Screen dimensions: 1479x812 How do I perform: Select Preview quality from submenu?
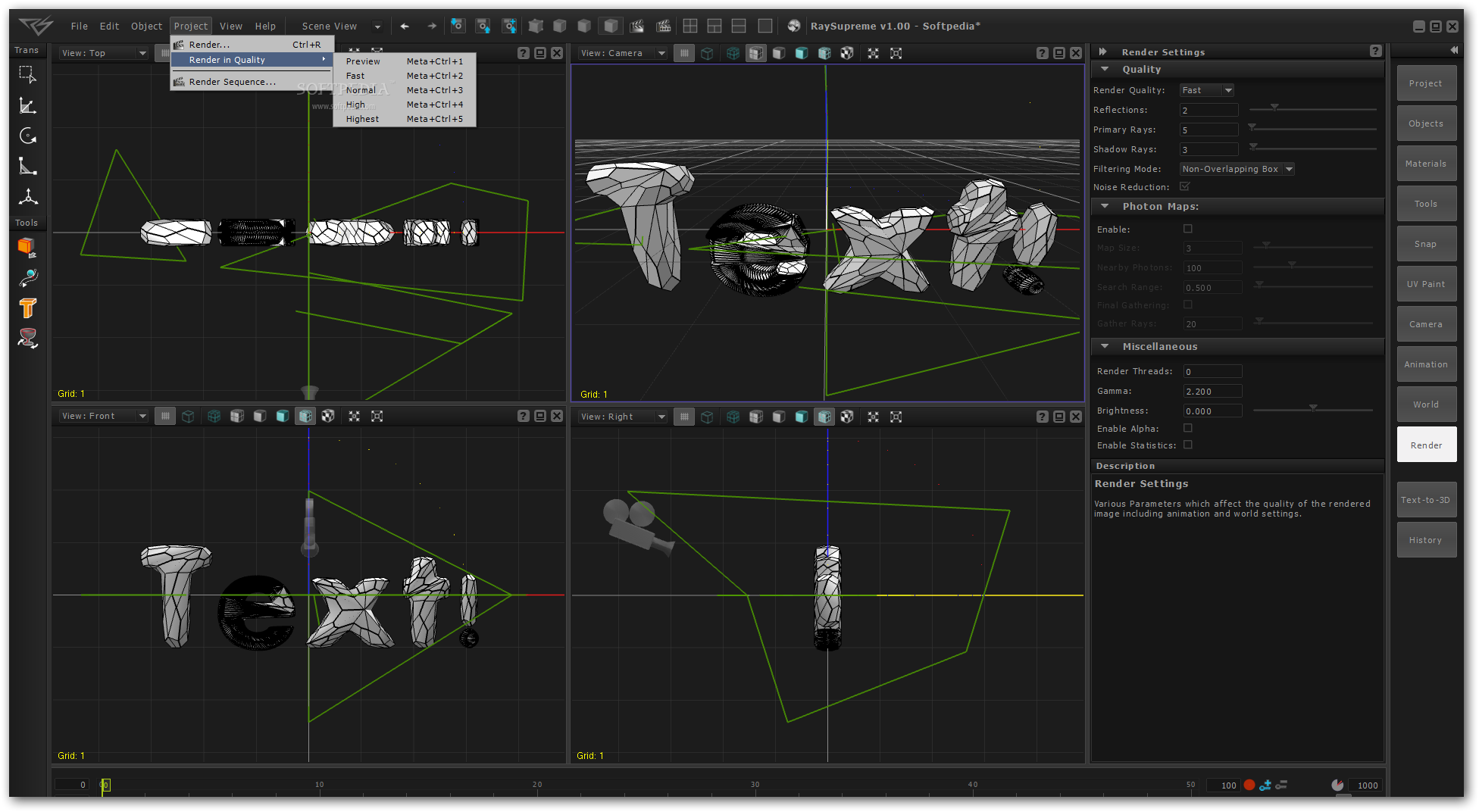click(404, 61)
